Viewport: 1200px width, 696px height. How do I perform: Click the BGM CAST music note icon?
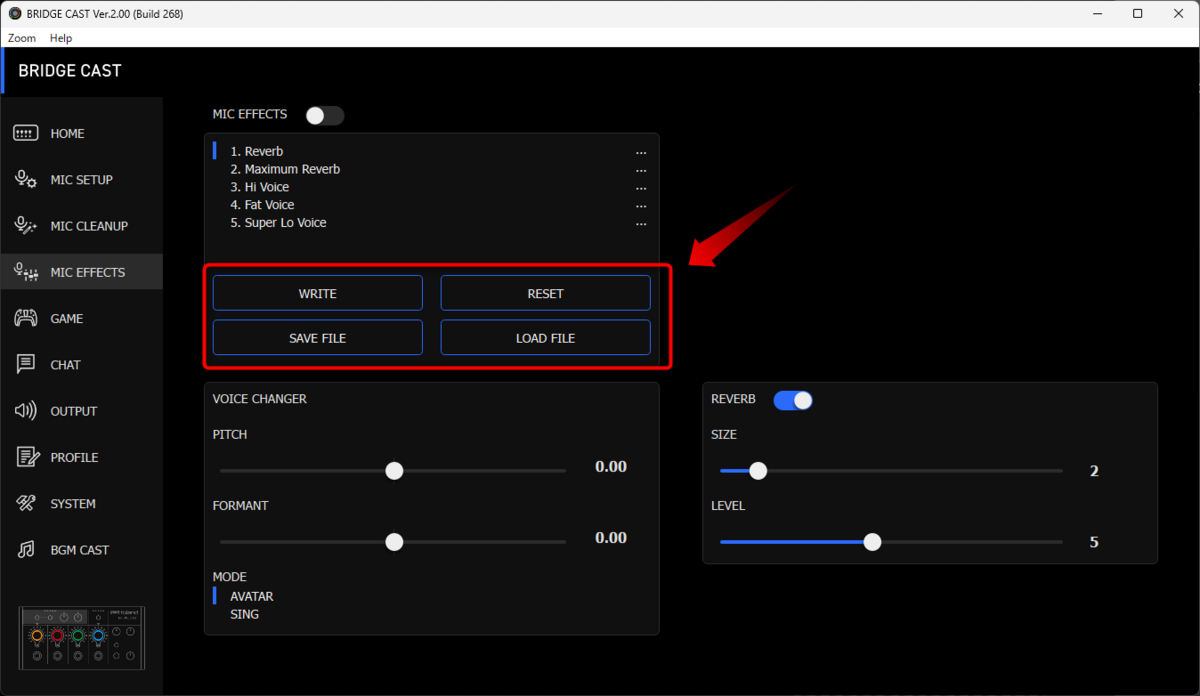click(27, 550)
